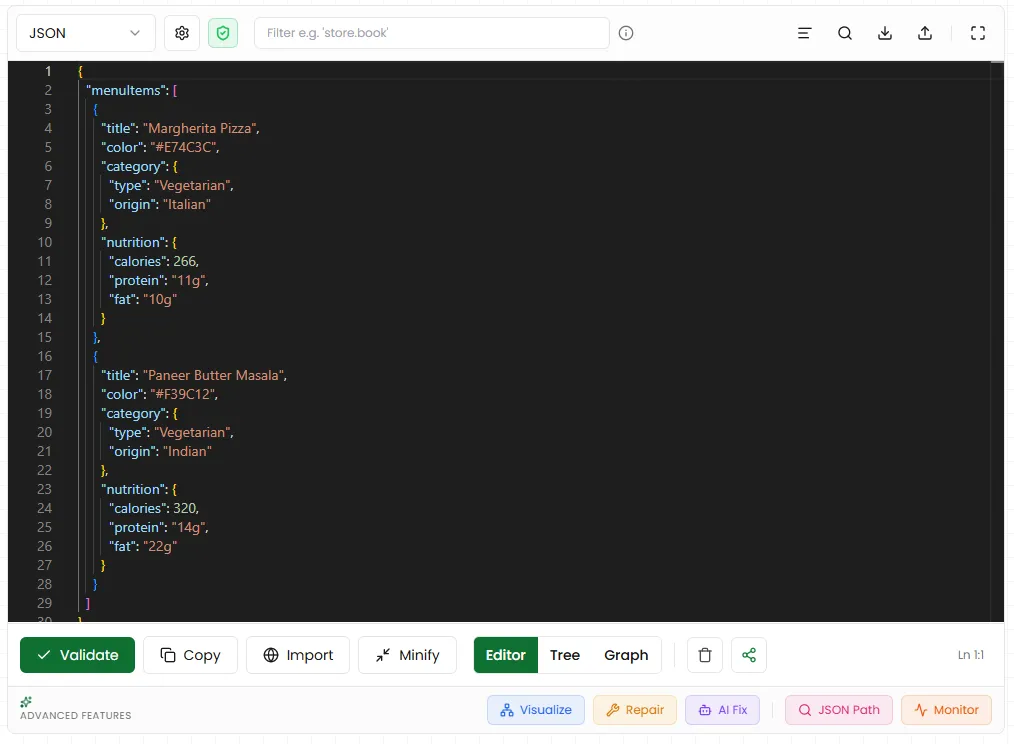Click the green validation shield icon
The image size is (1014, 744).
(x=222, y=32)
